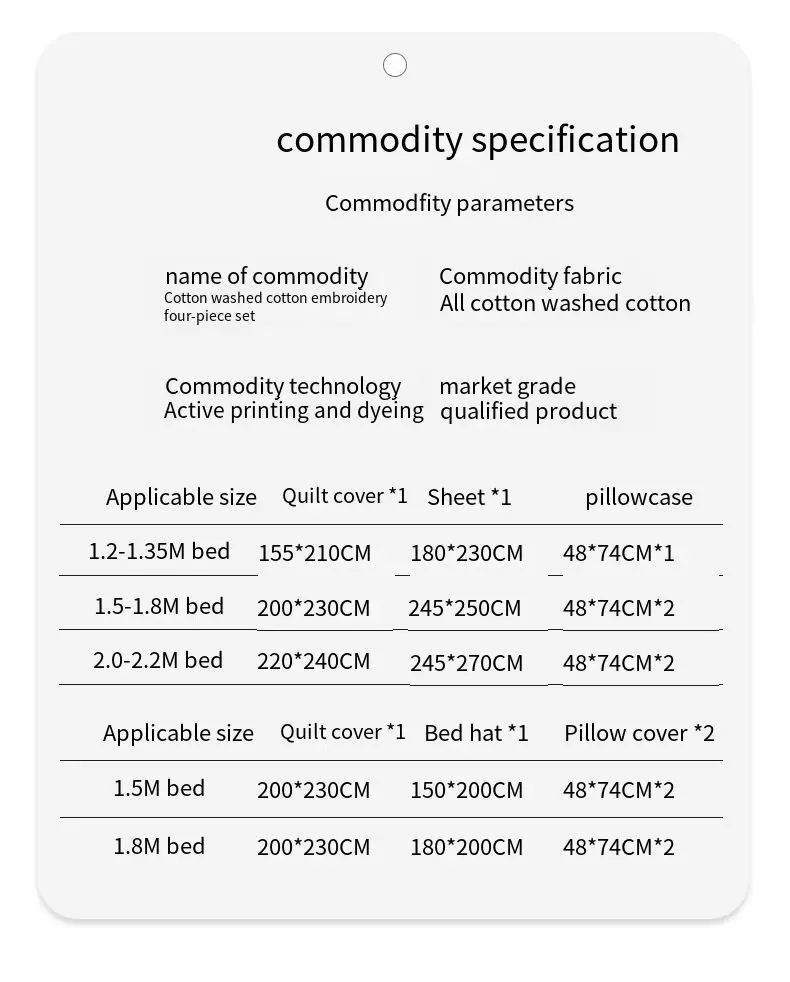Select the "1.8M bed" row label
Image resolution: width=790 pixels, height=982 pixels.
click(x=159, y=846)
